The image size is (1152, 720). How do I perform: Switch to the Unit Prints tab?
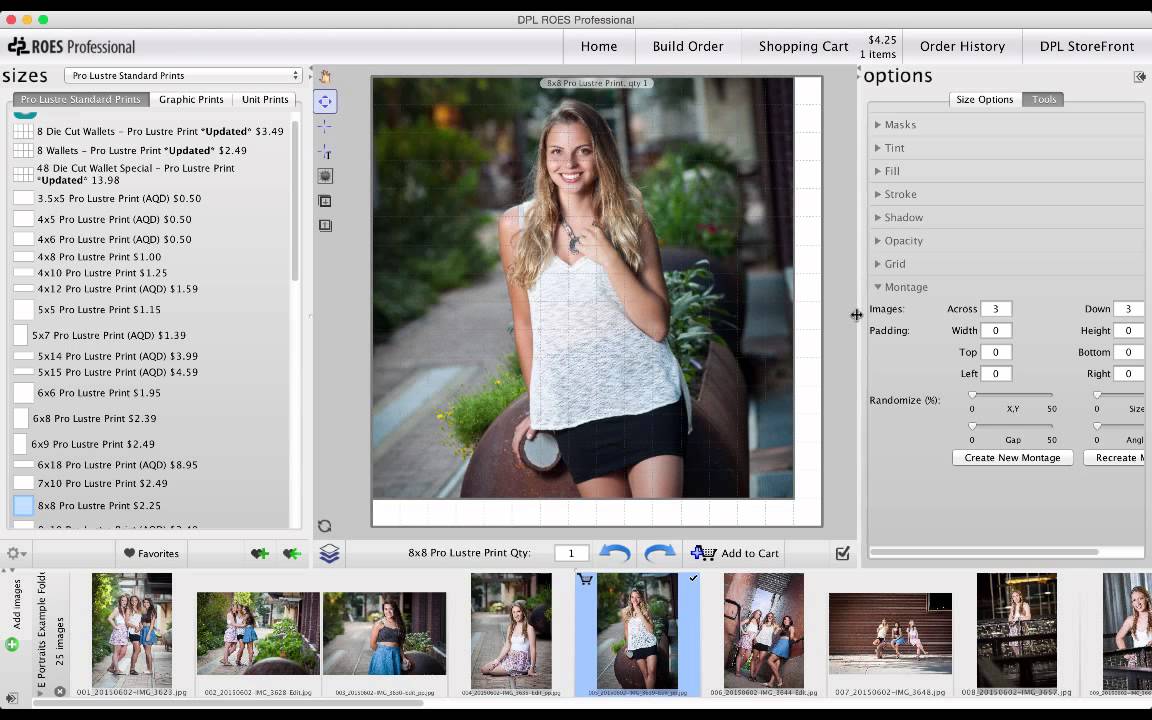(265, 99)
